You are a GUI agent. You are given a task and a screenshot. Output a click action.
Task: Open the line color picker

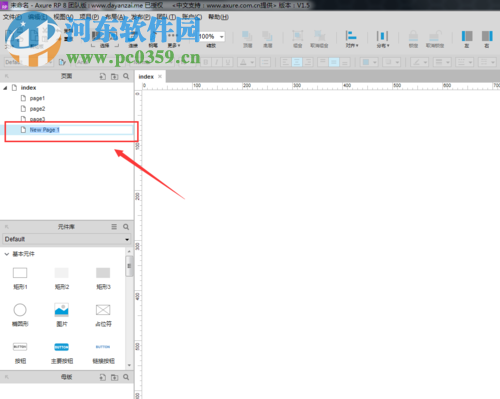coord(419,62)
